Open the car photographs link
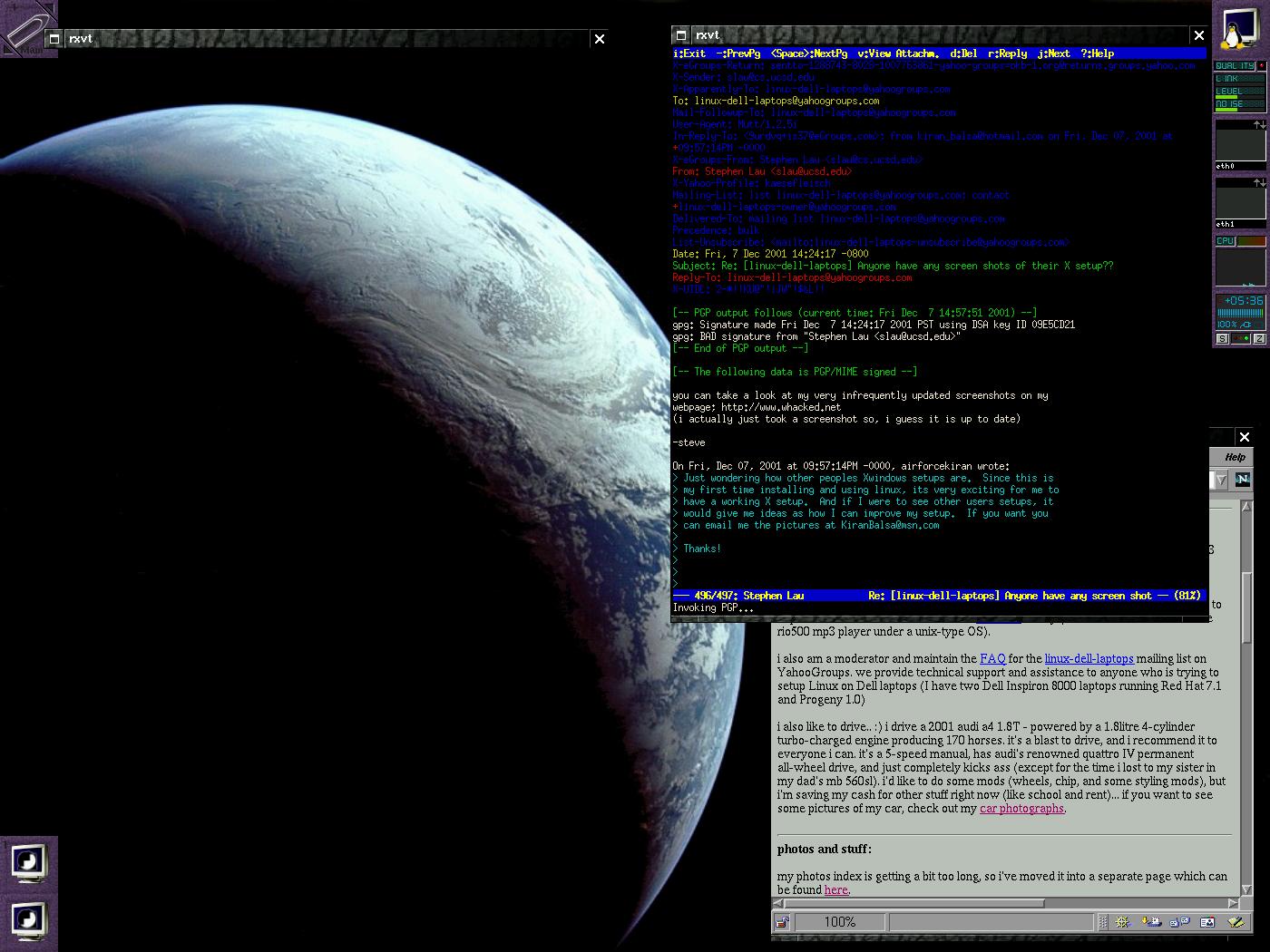The width and height of the screenshot is (1270, 952). (1021, 808)
